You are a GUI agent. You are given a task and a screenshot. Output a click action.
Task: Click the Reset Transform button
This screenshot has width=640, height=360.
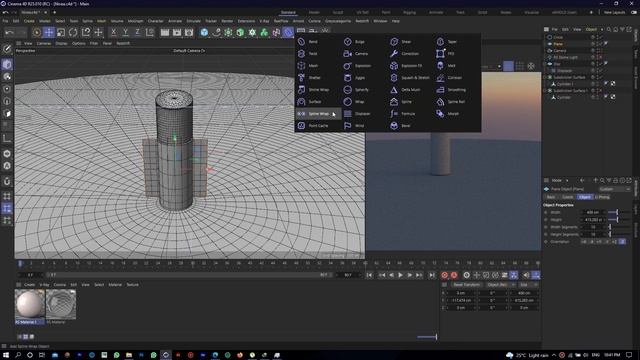[x=467, y=284]
